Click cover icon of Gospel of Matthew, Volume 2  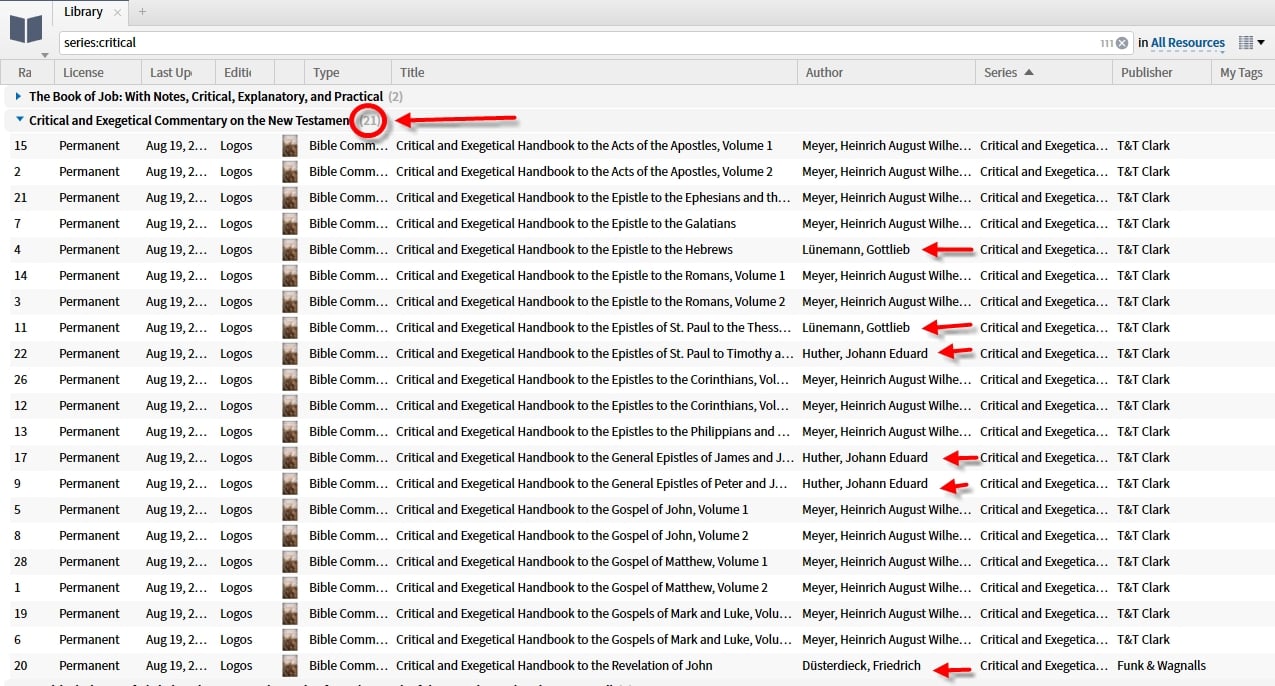pos(290,587)
